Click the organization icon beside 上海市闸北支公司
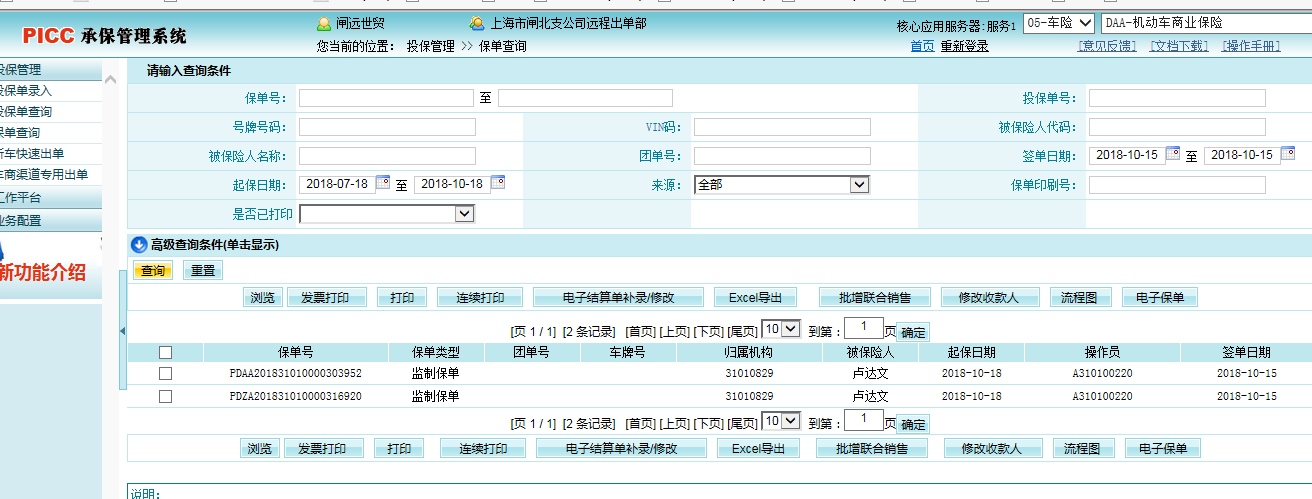Image resolution: width=1312 pixels, height=499 pixels. (x=478, y=23)
